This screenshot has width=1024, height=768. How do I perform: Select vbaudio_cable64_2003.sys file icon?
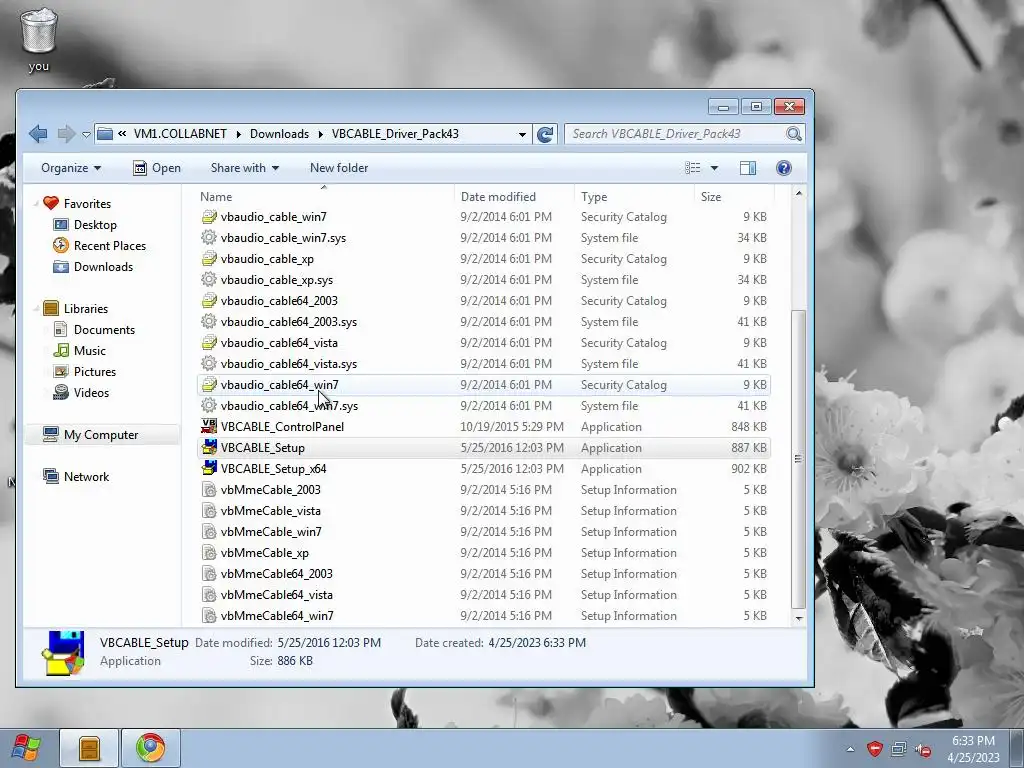click(209, 321)
